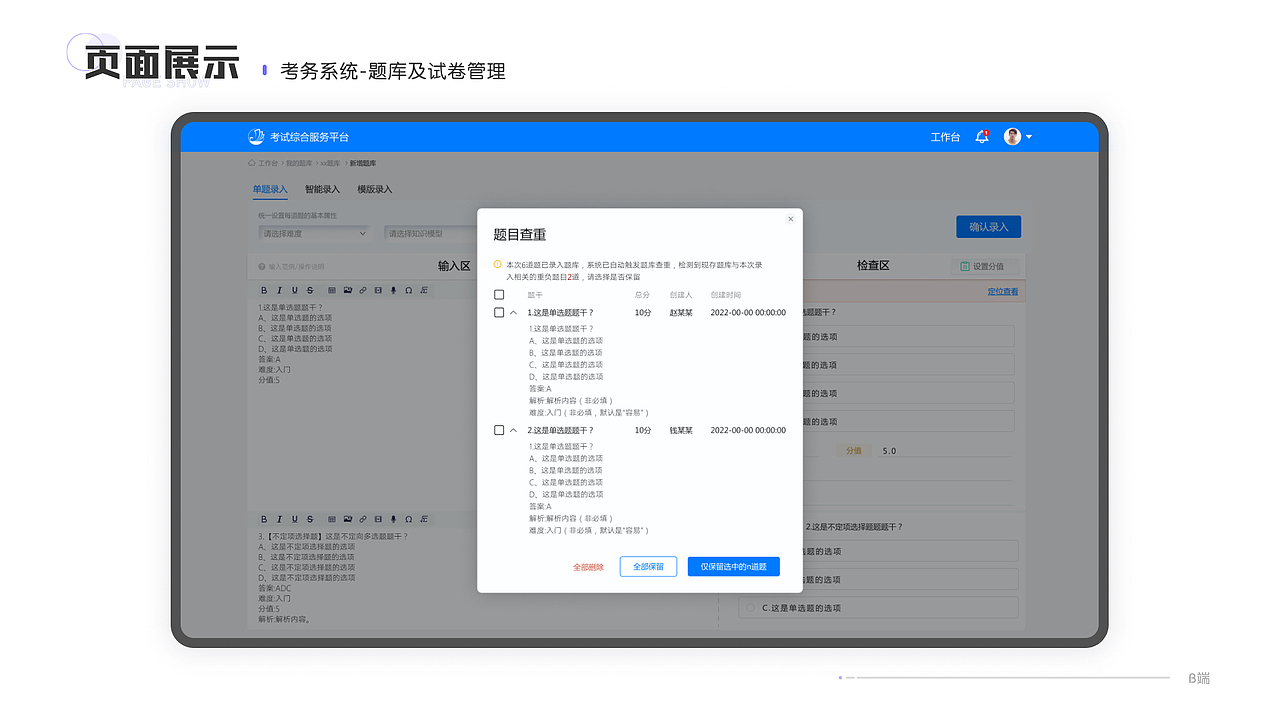Click creator name 赵某某
The width and height of the screenshot is (1280, 720).
(x=681, y=313)
